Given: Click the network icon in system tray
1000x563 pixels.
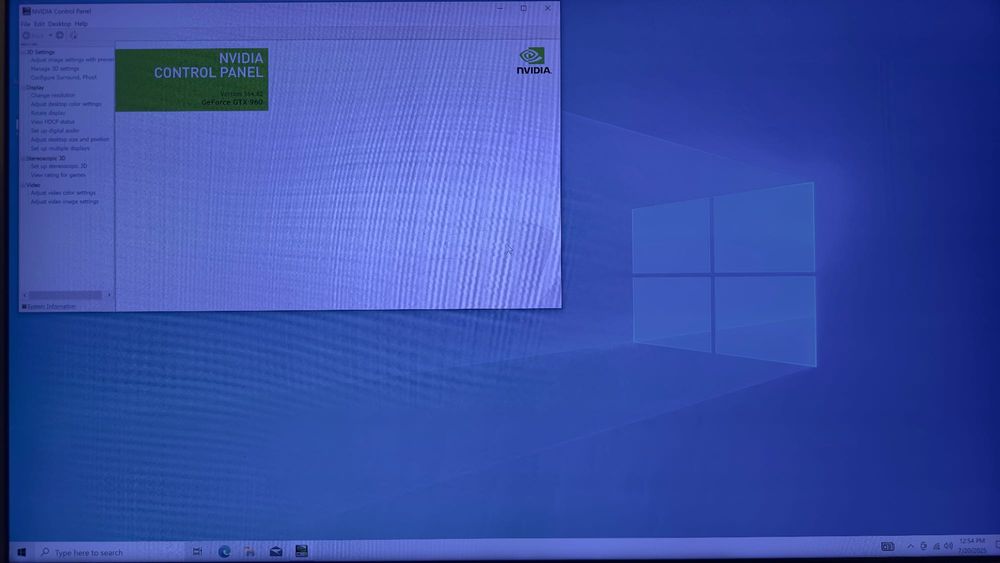Looking at the screenshot, I should click(x=936, y=546).
